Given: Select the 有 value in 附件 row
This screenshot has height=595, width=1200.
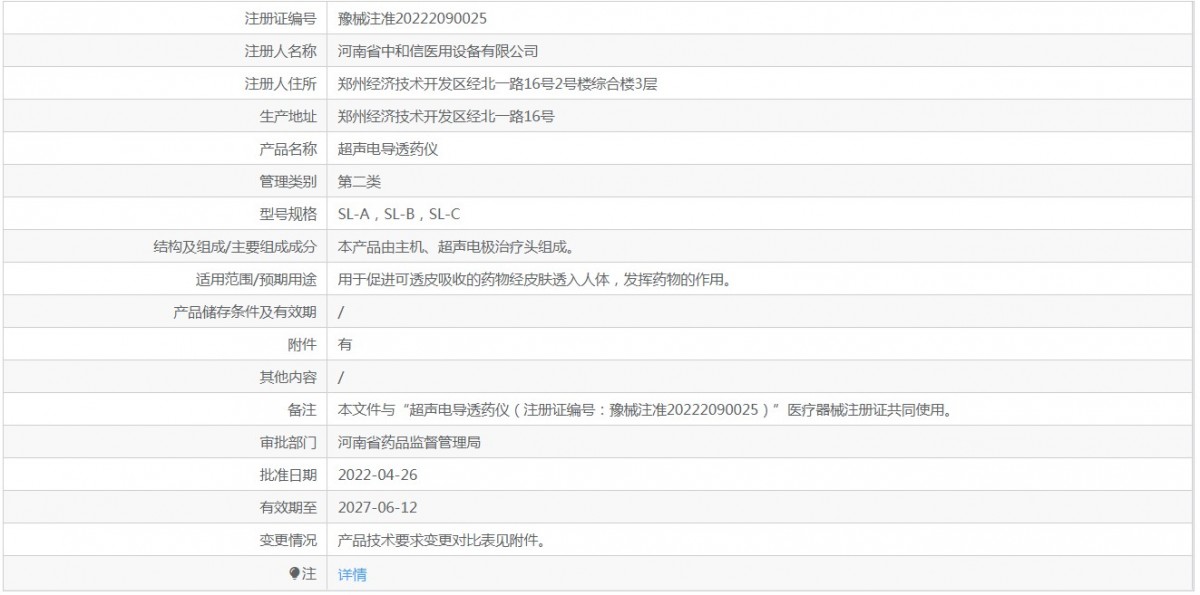Looking at the screenshot, I should pyautogui.click(x=345, y=344).
